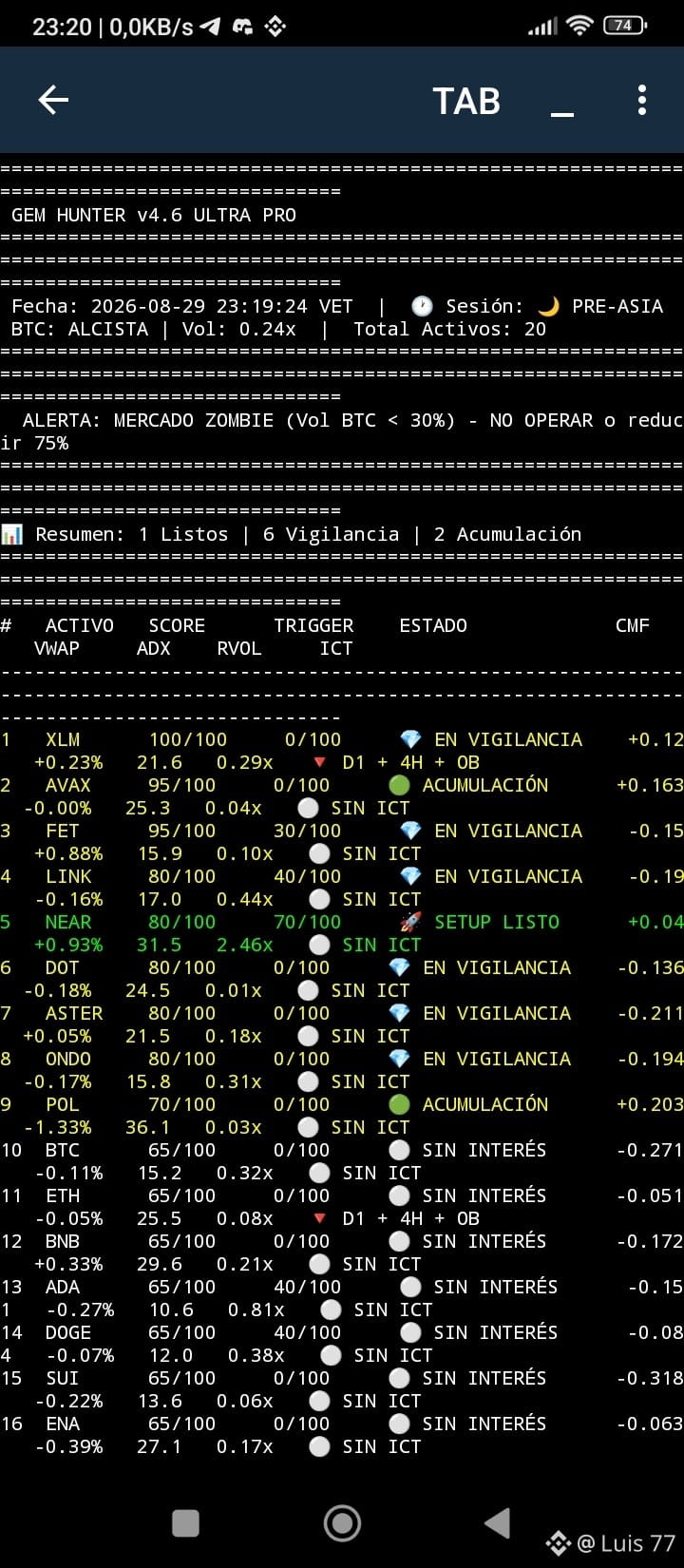
Task: Select SUI CMF value -0.318
Action: pos(650,1378)
